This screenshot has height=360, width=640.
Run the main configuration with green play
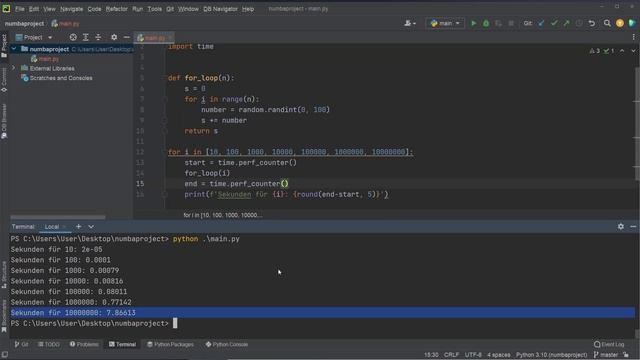click(x=473, y=23)
